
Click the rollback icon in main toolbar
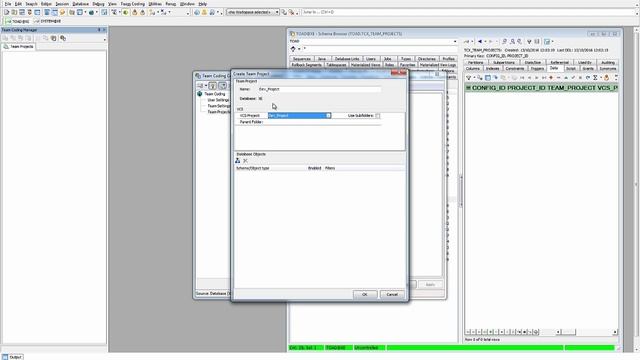pyautogui.click(x=142, y=12)
